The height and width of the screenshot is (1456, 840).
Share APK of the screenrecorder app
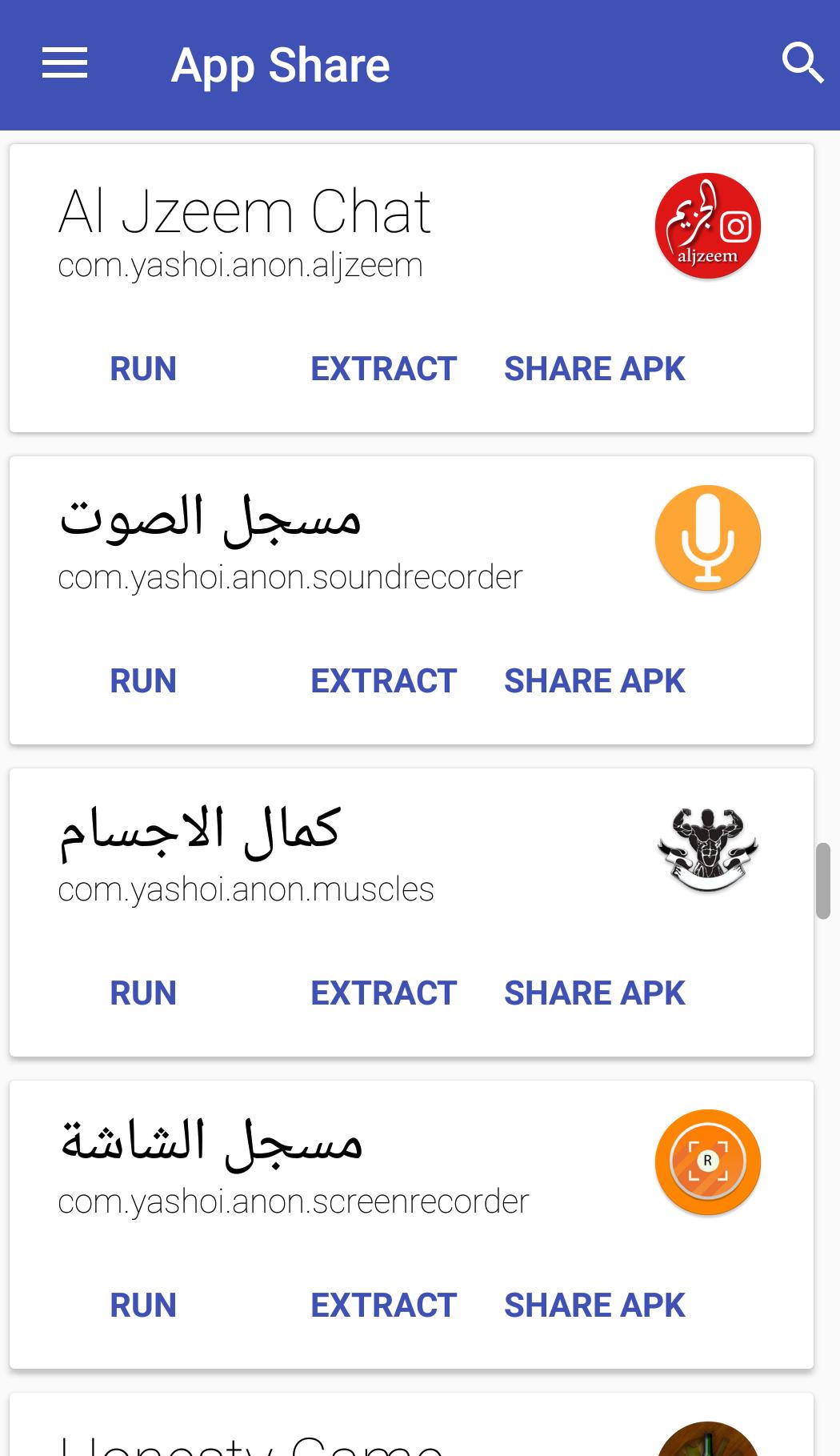594,1306
